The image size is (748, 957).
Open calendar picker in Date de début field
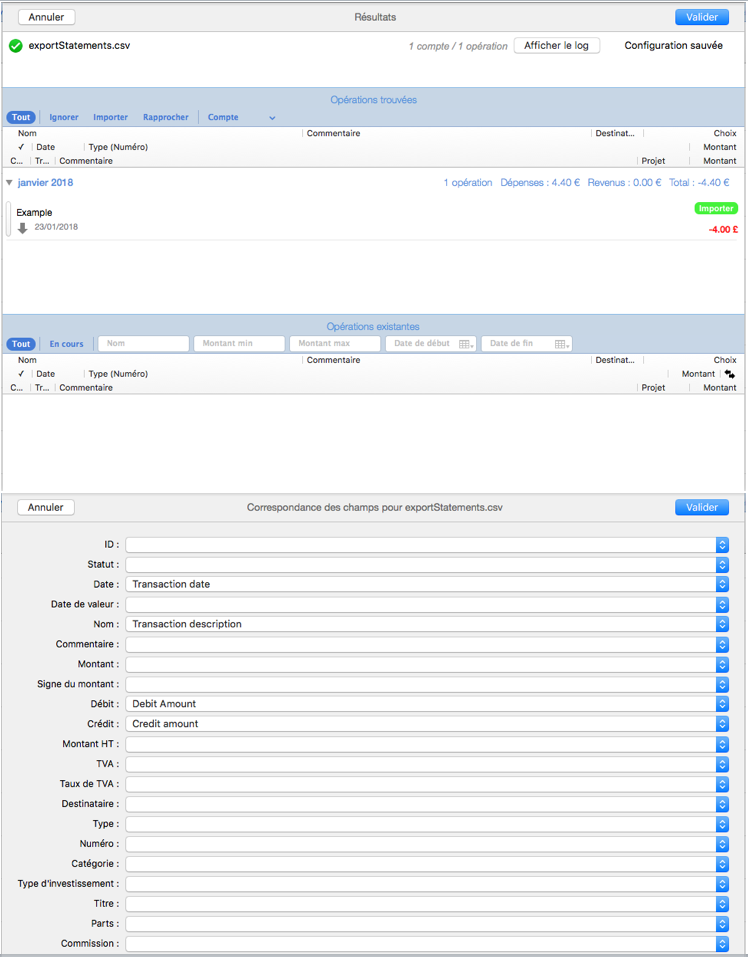point(465,344)
